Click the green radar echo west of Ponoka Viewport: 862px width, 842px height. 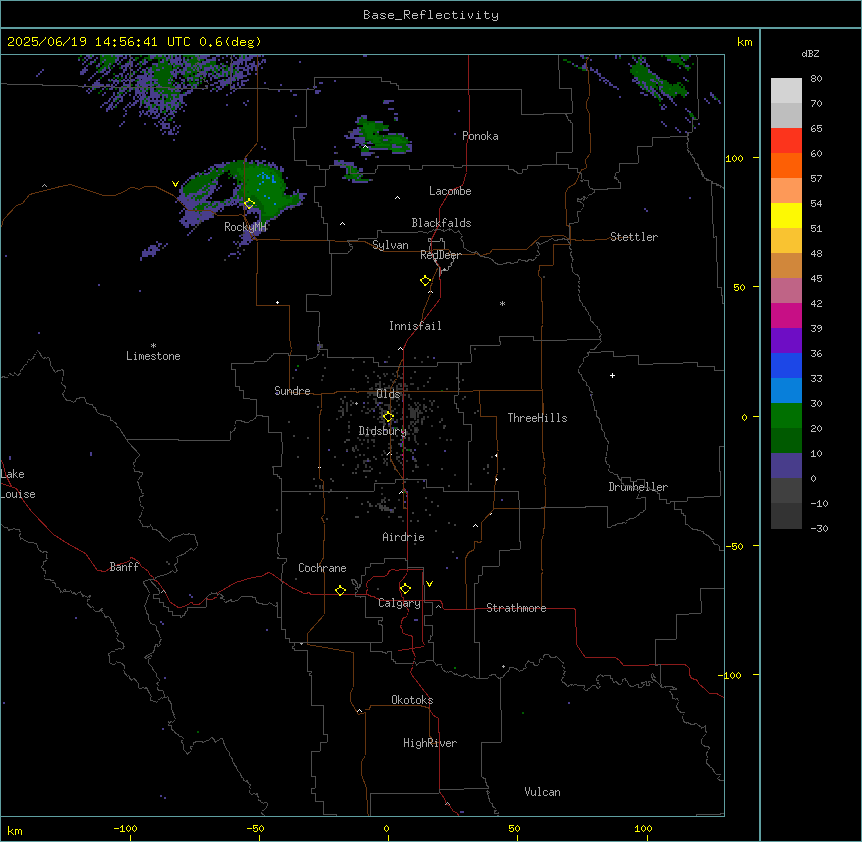379,135
